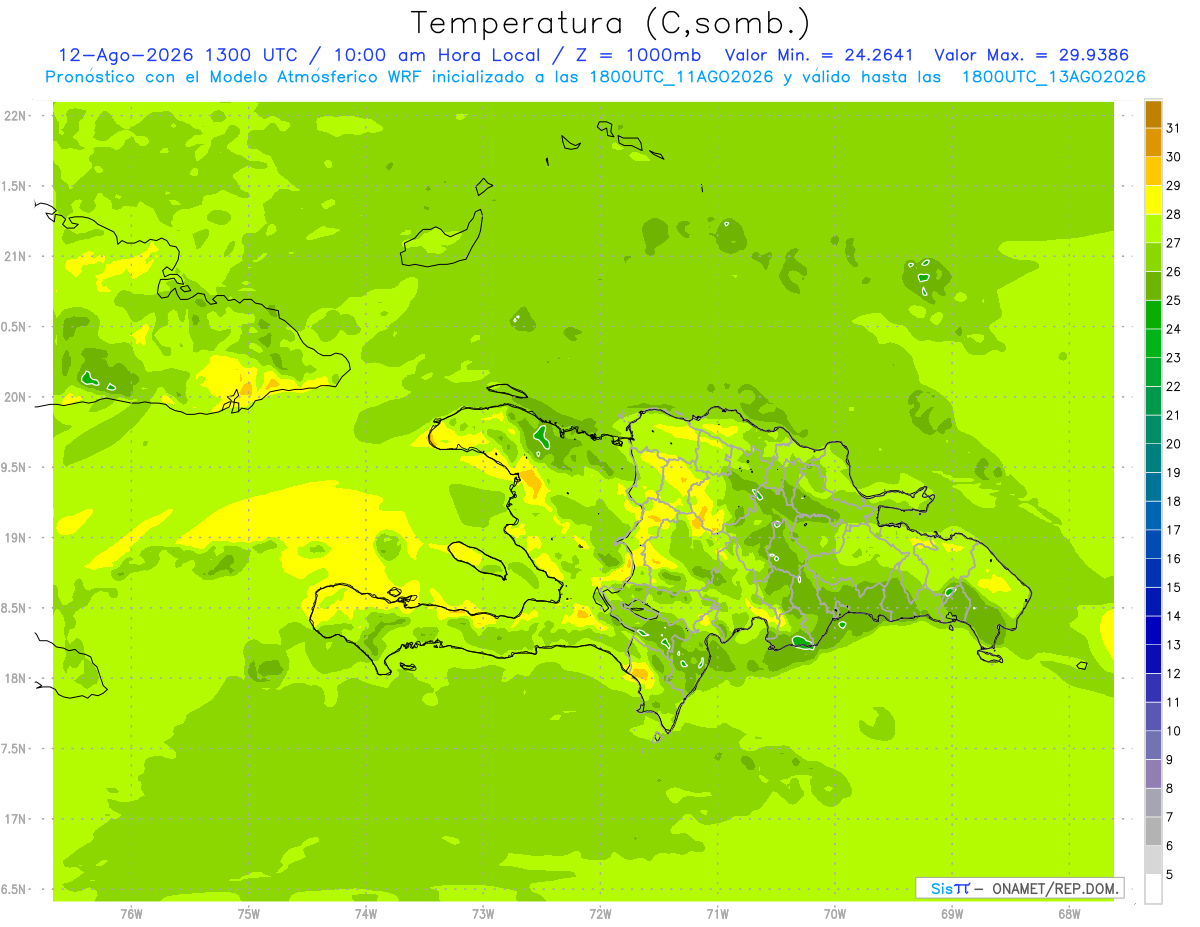
Task: Click the dark blue 13–14 colorbar segment
Action: click(1153, 631)
